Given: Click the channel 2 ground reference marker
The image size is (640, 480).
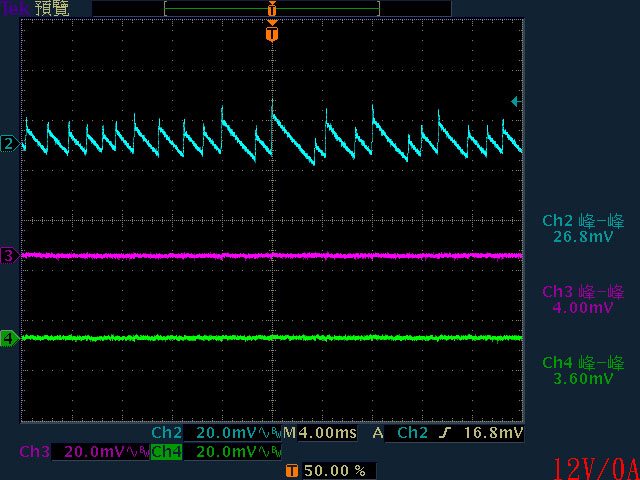Looking at the screenshot, I should 9,144.
